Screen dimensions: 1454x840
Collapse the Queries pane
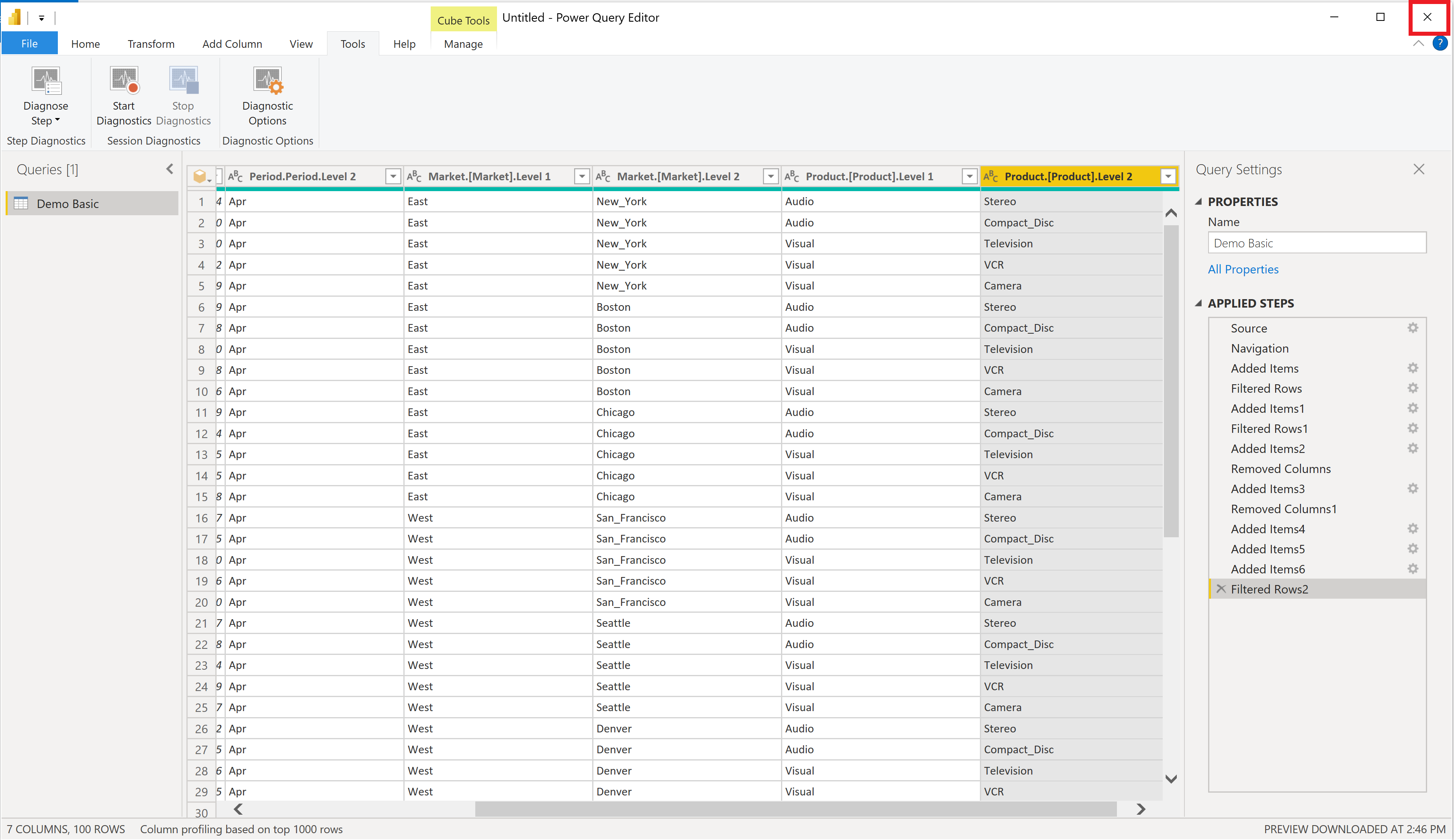170,169
